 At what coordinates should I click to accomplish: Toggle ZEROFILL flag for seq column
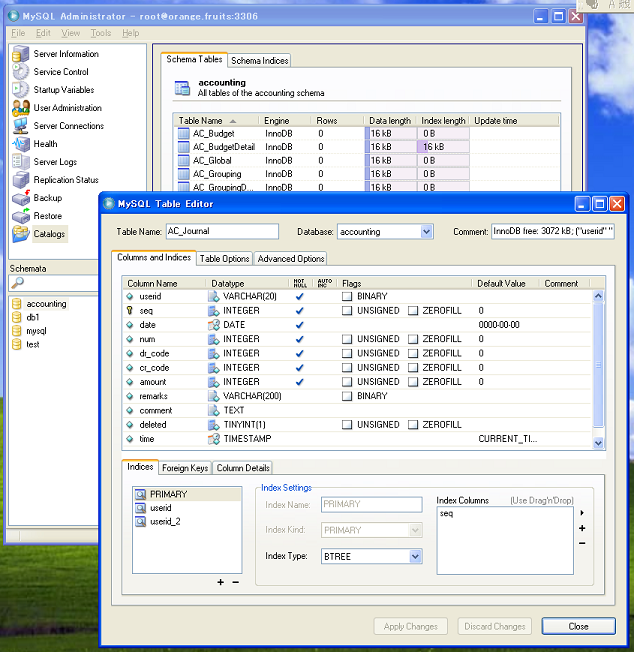[413, 311]
